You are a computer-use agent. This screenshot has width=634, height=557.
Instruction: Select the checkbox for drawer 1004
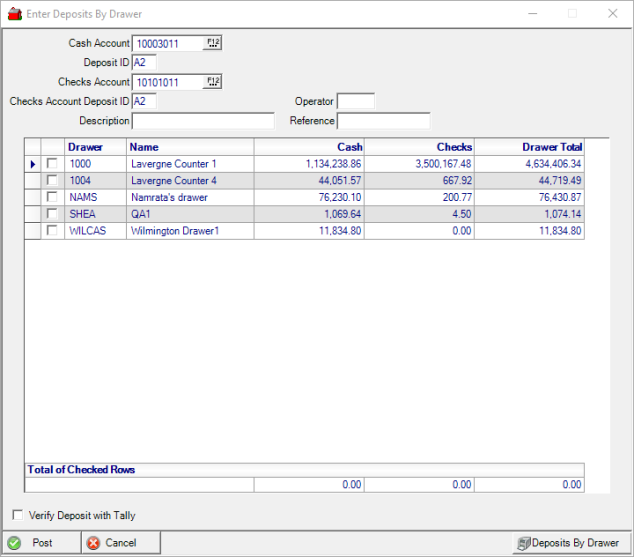(52, 181)
